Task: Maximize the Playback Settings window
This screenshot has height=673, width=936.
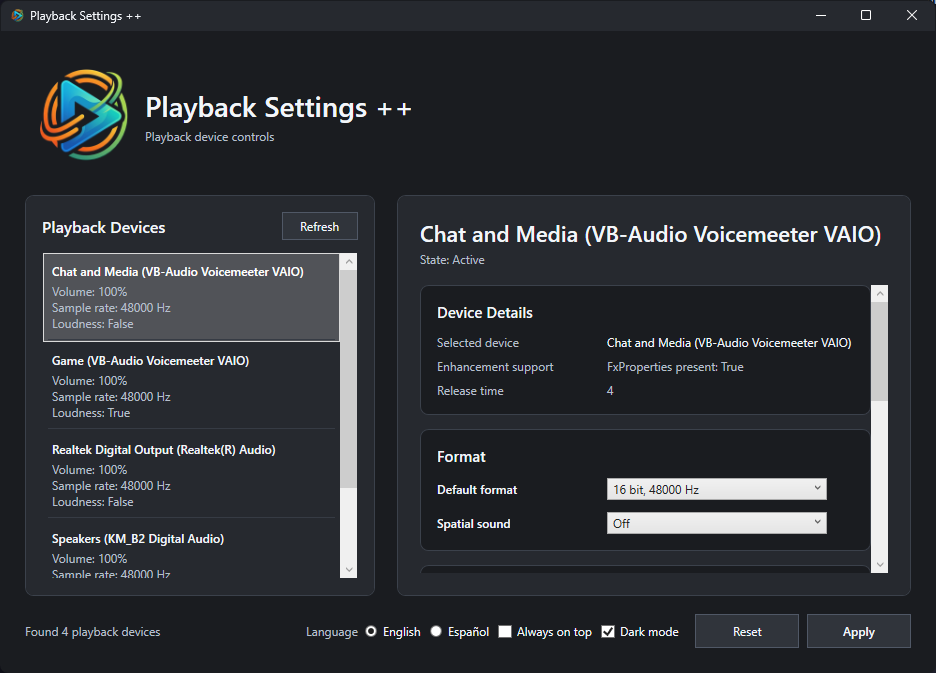Action: click(x=866, y=16)
